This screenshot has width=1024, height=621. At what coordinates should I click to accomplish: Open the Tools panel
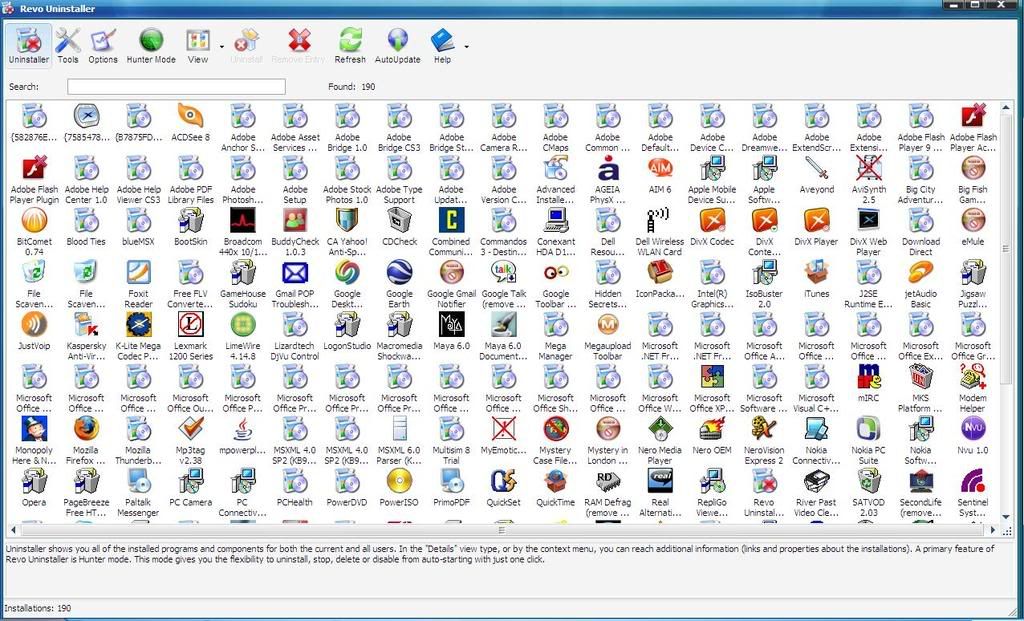[x=68, y=46]
